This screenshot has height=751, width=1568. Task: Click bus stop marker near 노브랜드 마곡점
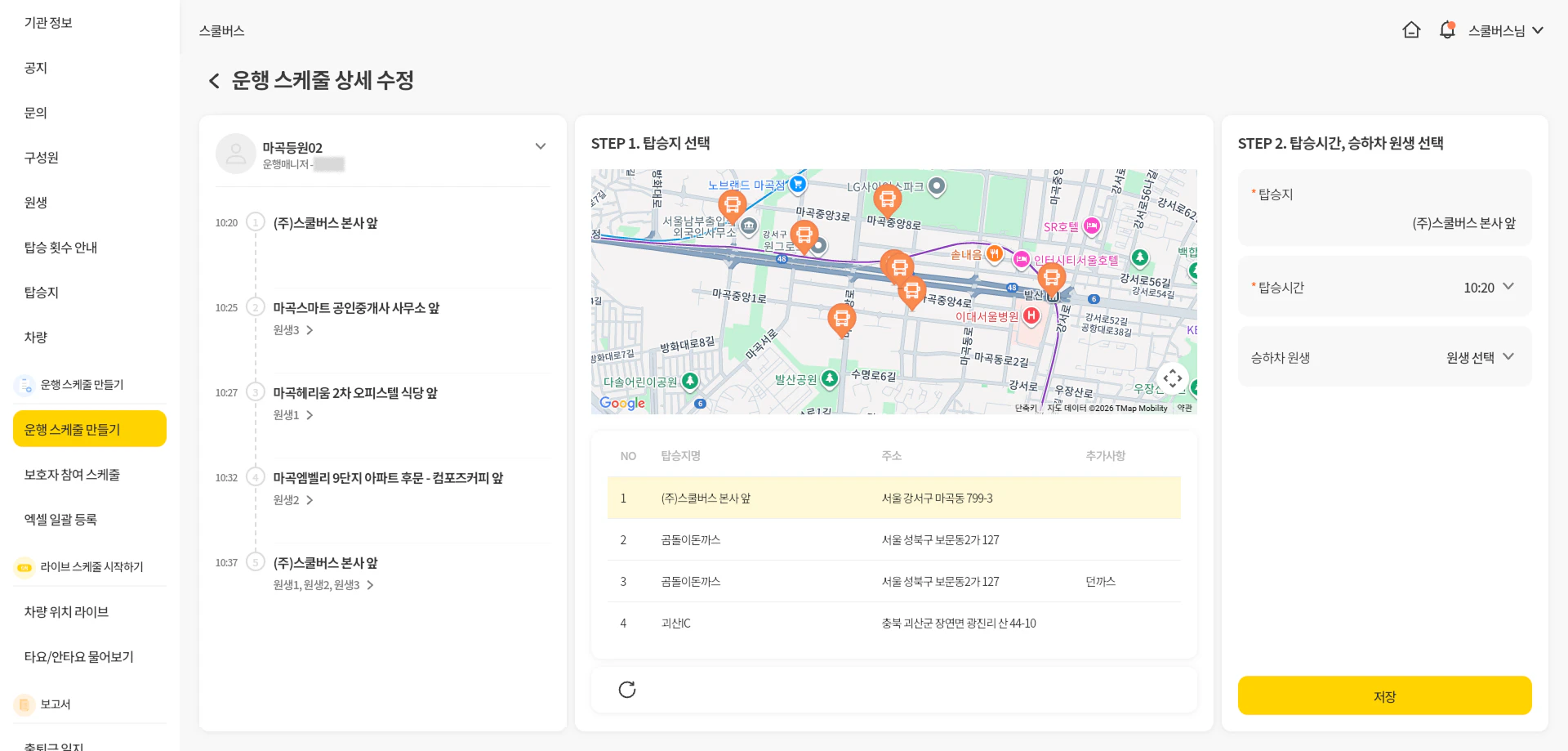tap(732, 204)
